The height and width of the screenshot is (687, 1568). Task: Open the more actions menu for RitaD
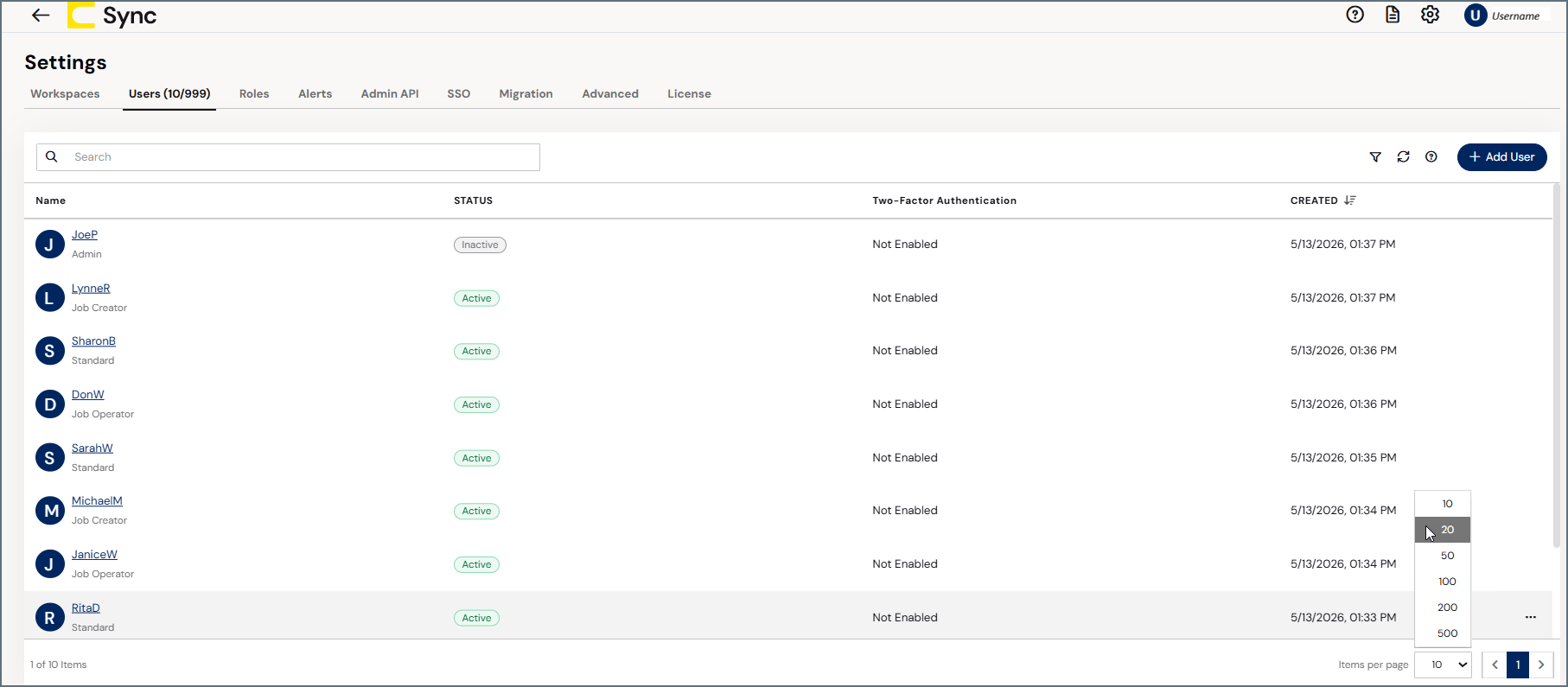pos(1531,617)
